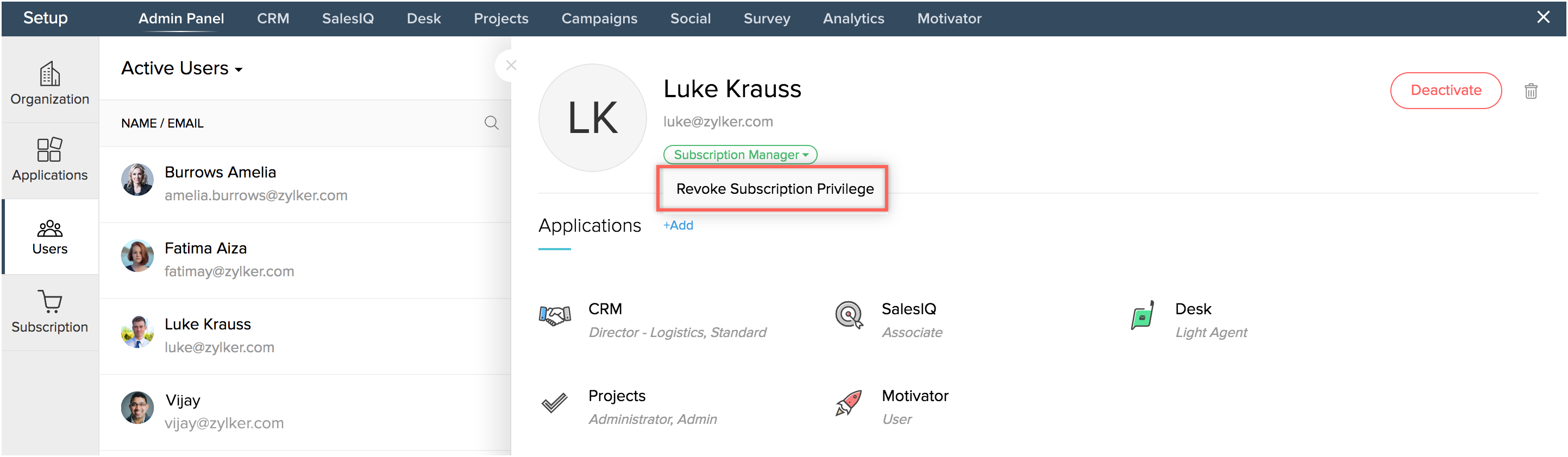The image size is (1568, 457).
Task: Open the Campaigns tab in Setup
Action: [599, 19]
